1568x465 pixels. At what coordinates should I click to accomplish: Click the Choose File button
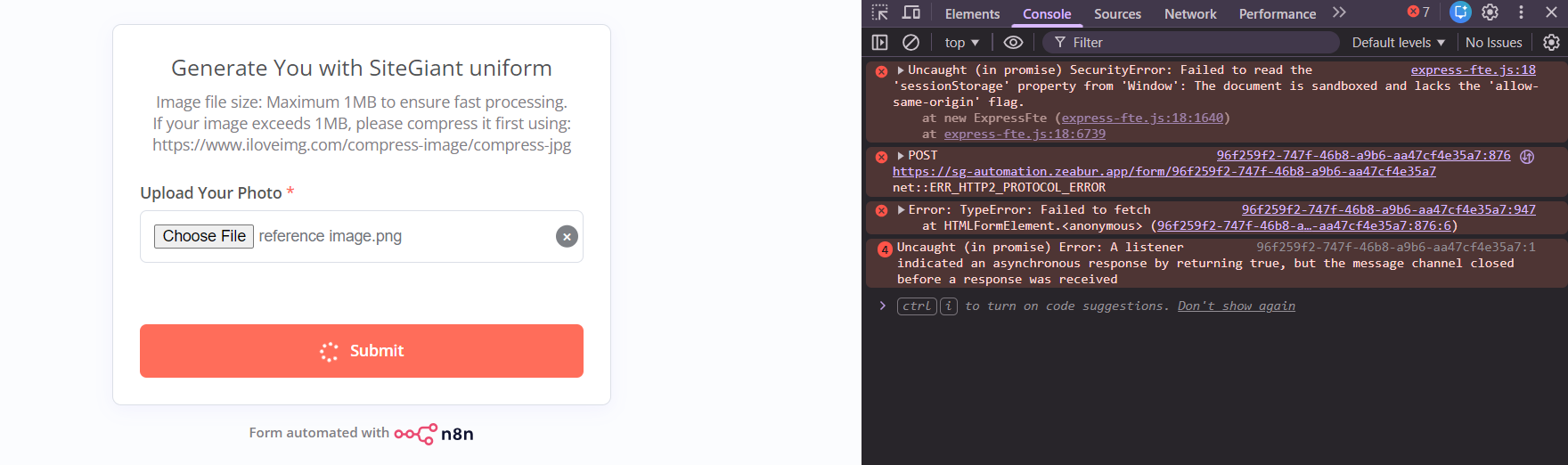(x=204, y=236)
